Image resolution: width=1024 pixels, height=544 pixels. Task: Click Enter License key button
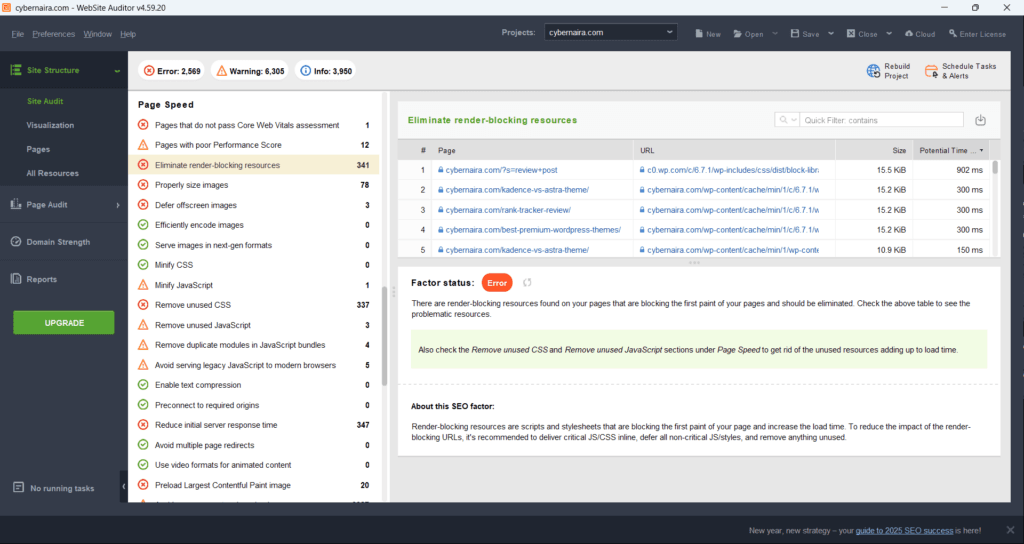pos(977,34)
